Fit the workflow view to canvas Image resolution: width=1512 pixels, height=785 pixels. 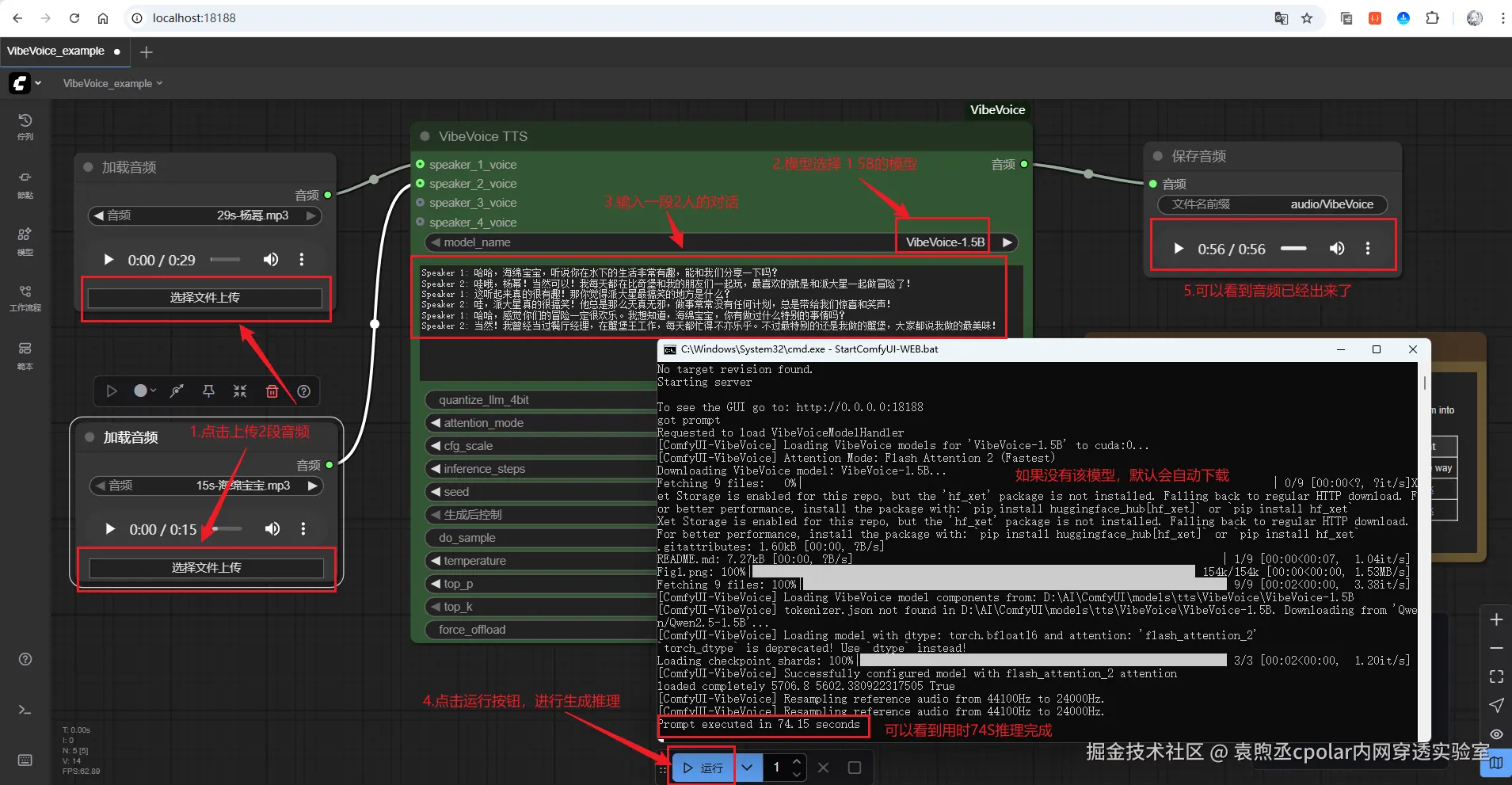pos(1496,676)
